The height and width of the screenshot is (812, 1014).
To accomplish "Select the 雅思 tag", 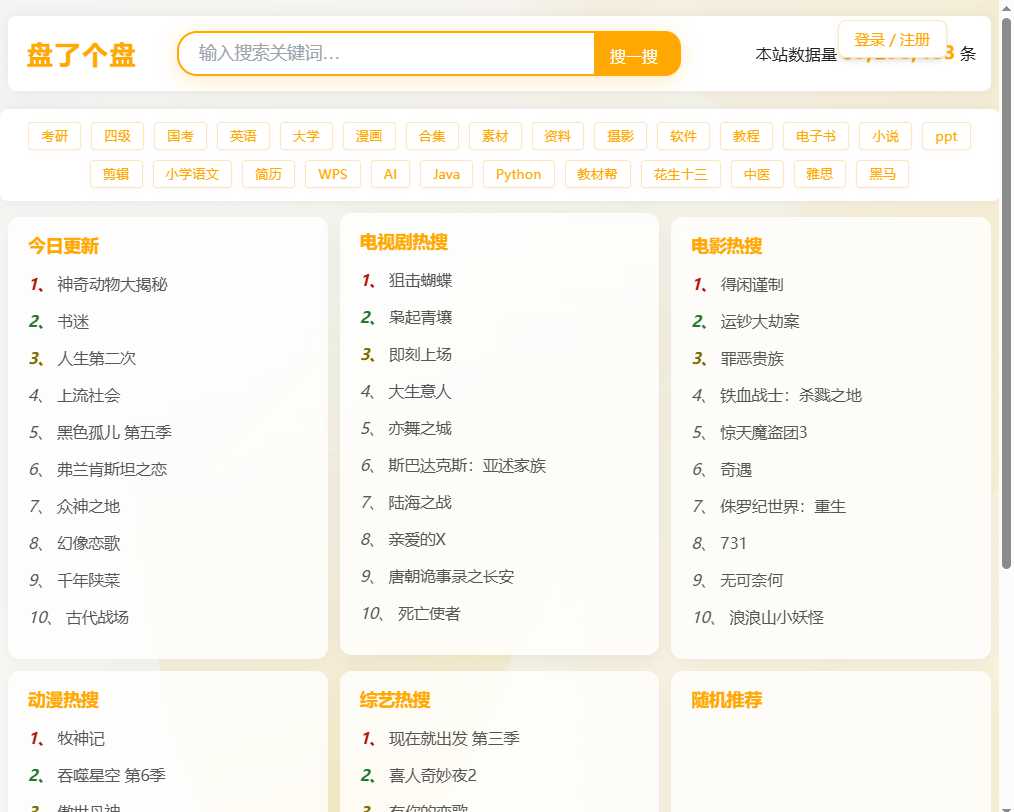I will coord(819,173).
